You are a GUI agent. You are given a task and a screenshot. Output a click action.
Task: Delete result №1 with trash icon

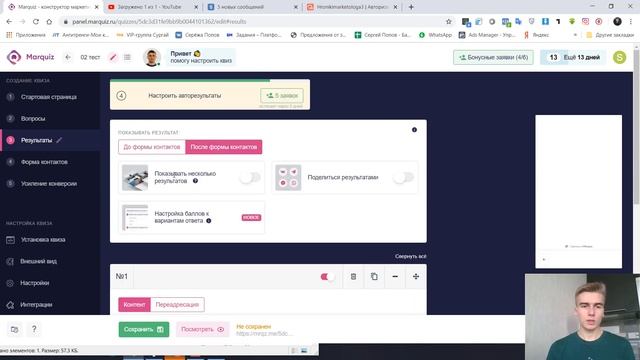pyautogui.click(x=353, y=277)
